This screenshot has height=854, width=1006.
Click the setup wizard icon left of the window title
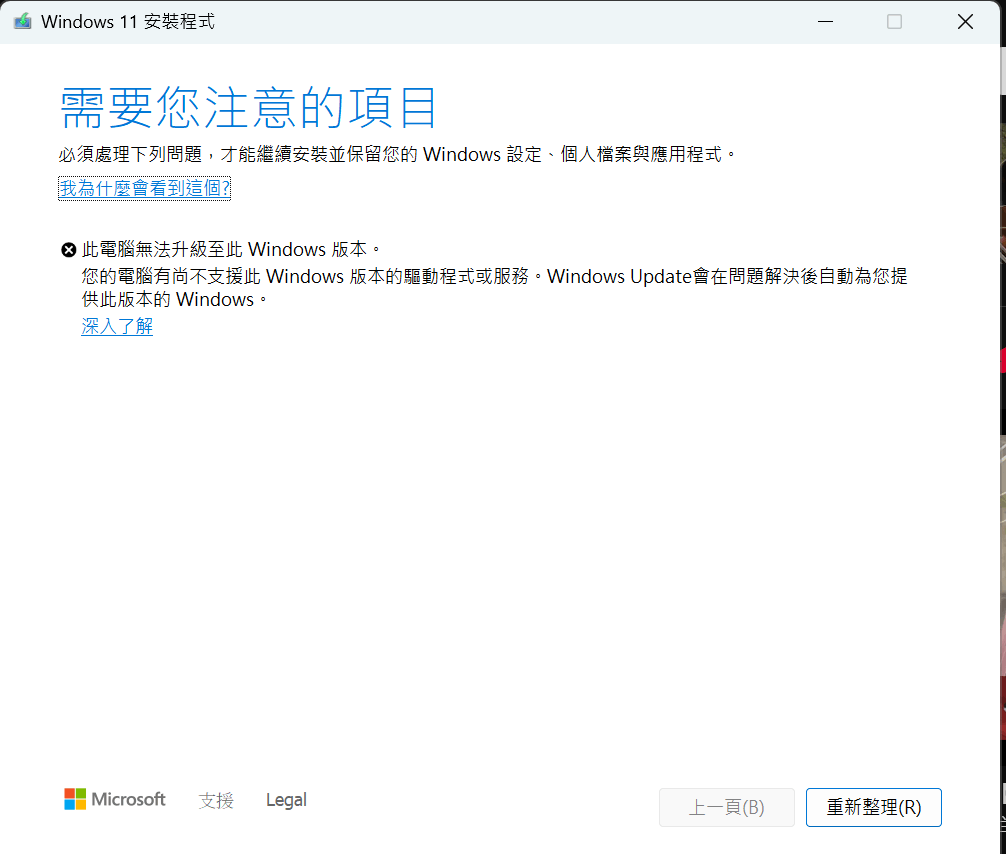[x=21, y=20]
